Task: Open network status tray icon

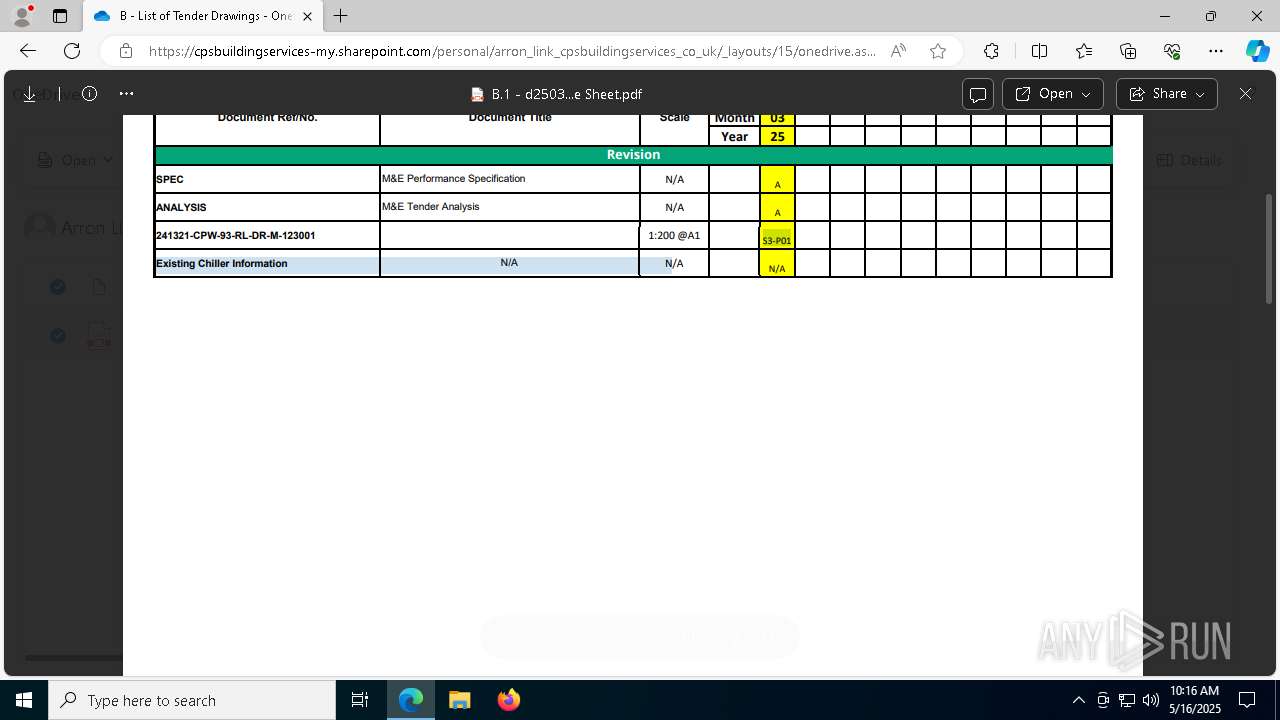Action: 1127,700
